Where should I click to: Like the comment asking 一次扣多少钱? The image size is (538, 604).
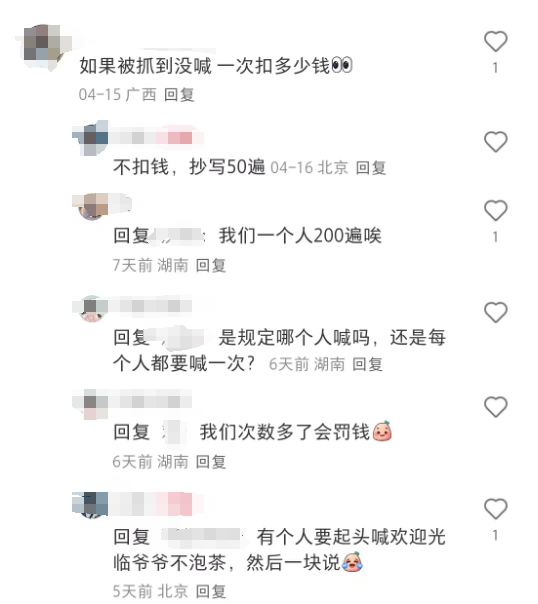(495, 42)
